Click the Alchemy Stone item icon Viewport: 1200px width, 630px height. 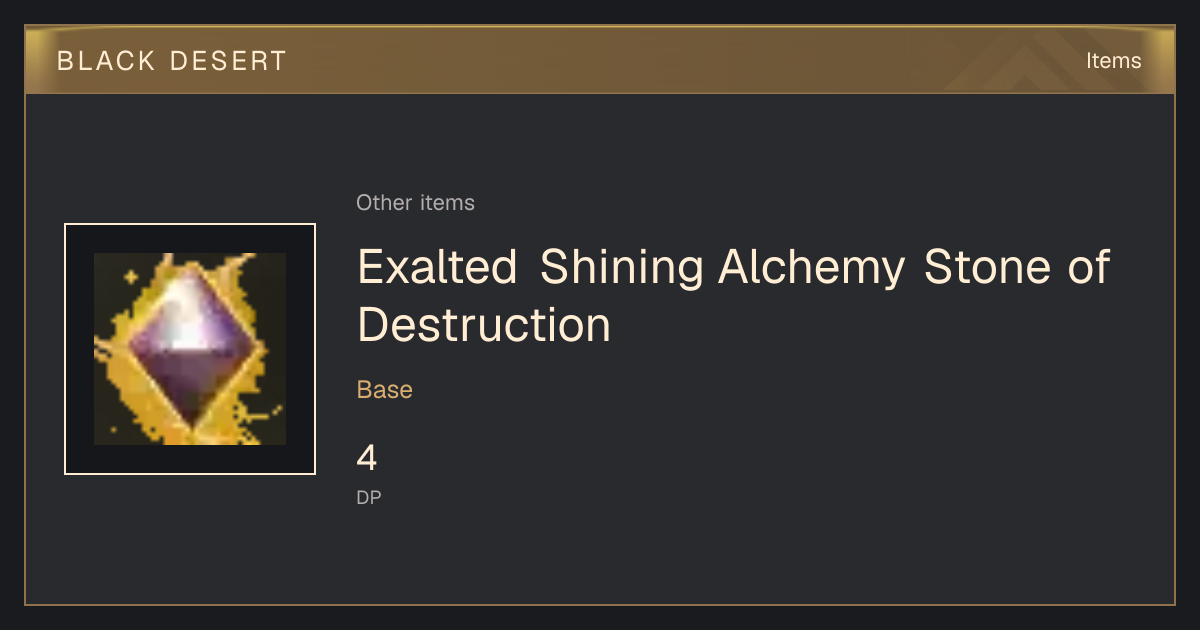tap(190, 349)
